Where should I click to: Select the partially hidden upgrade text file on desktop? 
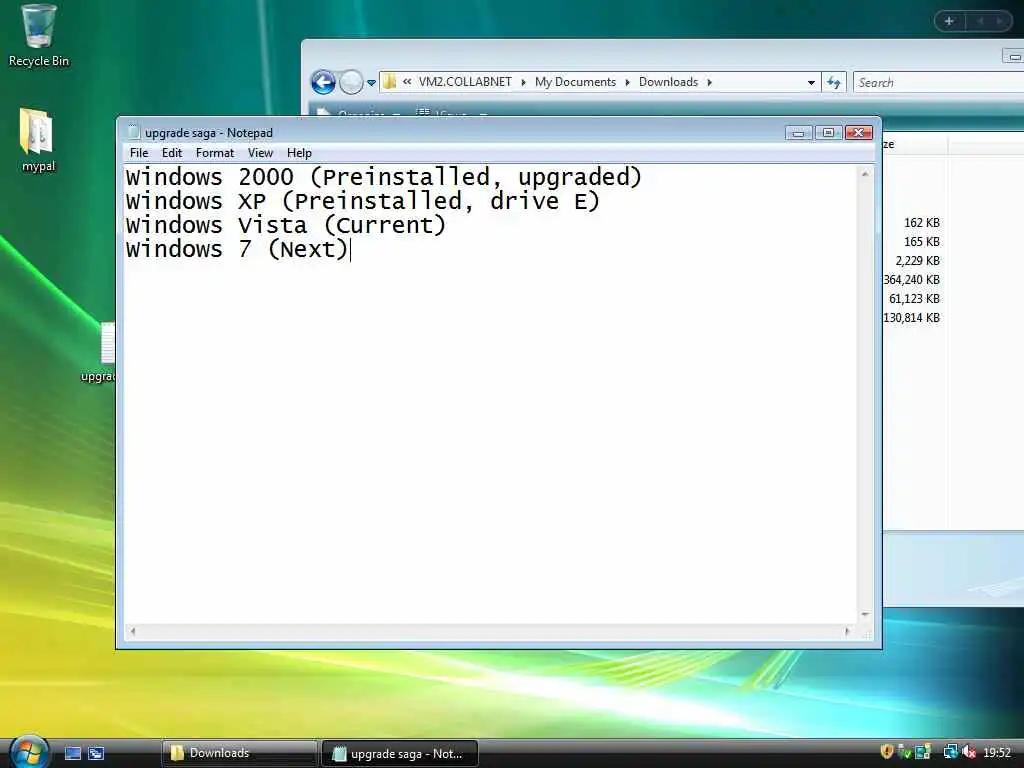[101, 351]
